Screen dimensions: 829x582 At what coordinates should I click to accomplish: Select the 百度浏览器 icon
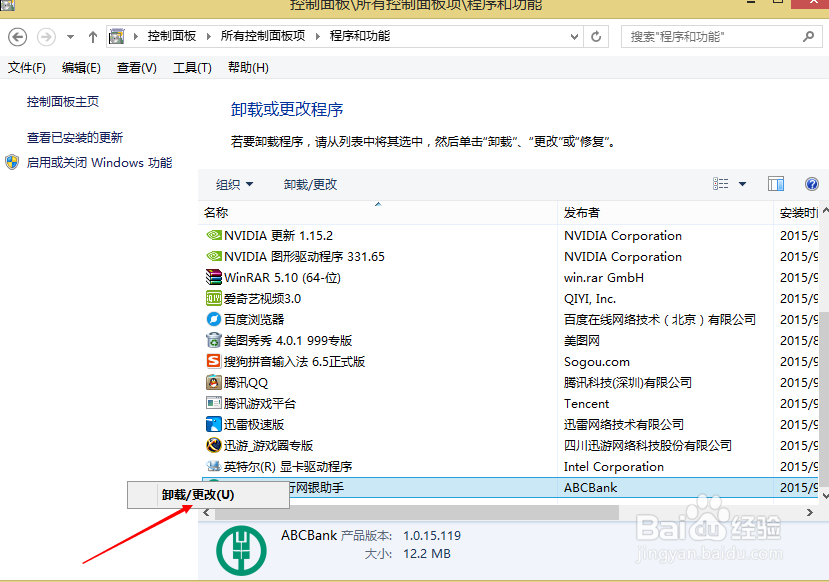(x=214, y=319)
